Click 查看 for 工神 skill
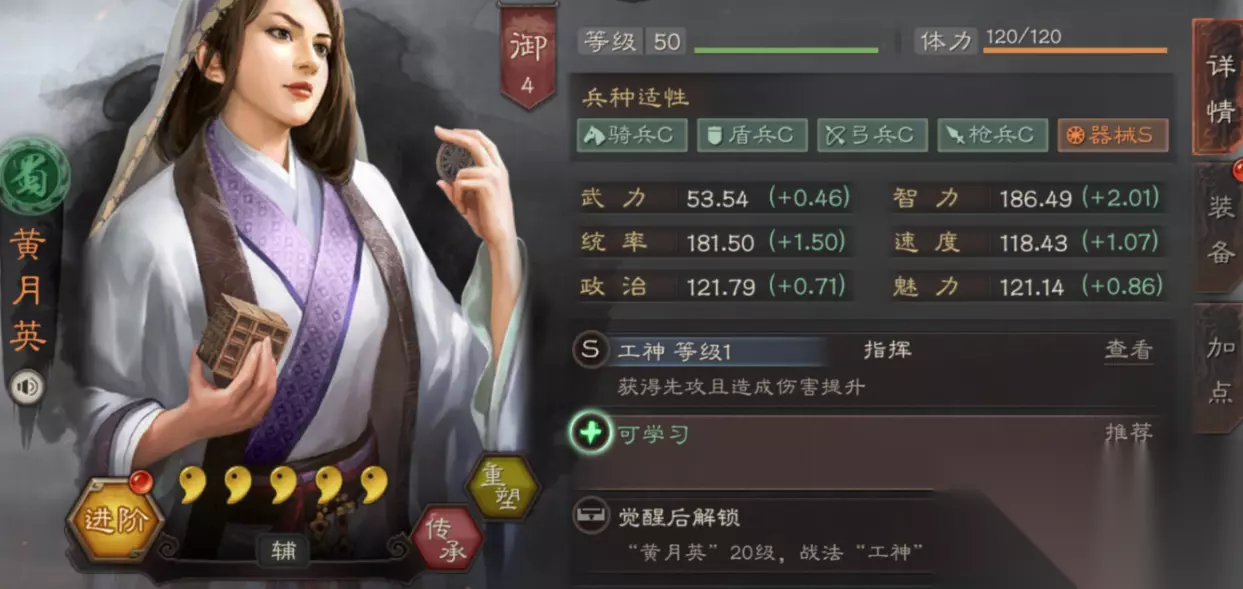This screenshot has height=589, width=1243. [1128, 350]
